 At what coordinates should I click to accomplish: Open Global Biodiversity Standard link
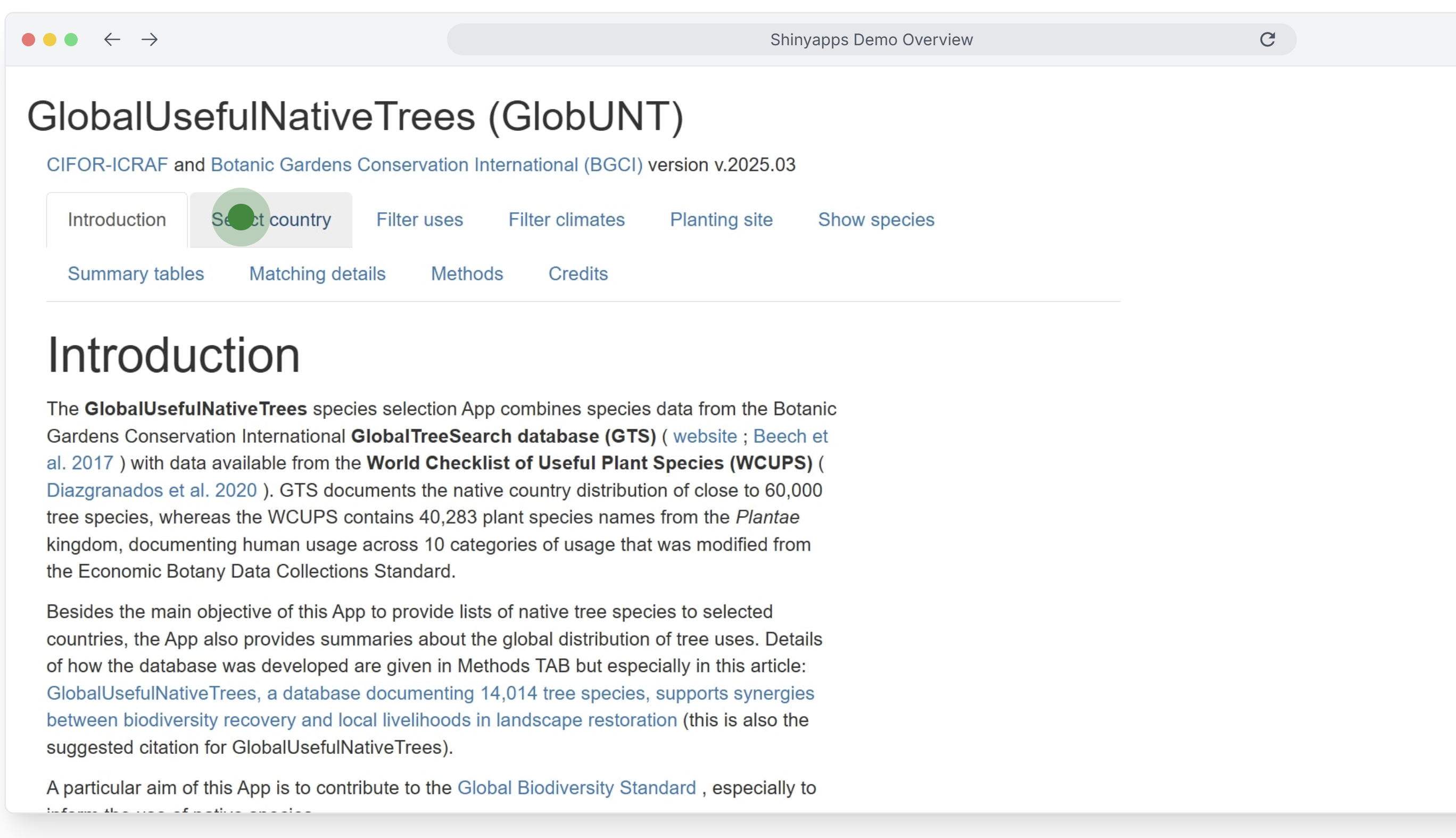(x=576, y=788)
